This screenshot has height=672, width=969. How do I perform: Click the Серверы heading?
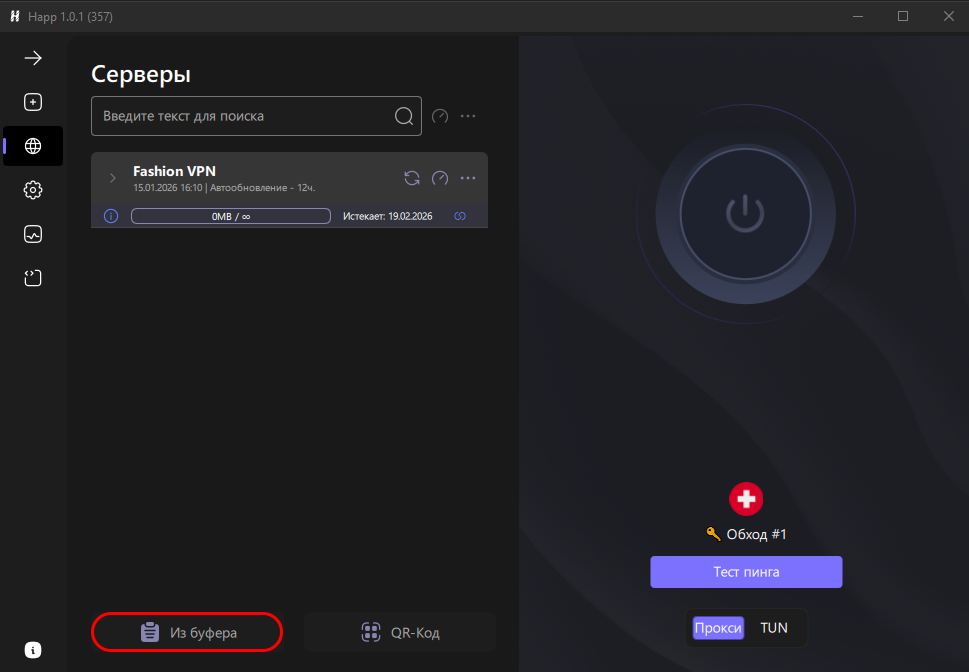(141, 74)
